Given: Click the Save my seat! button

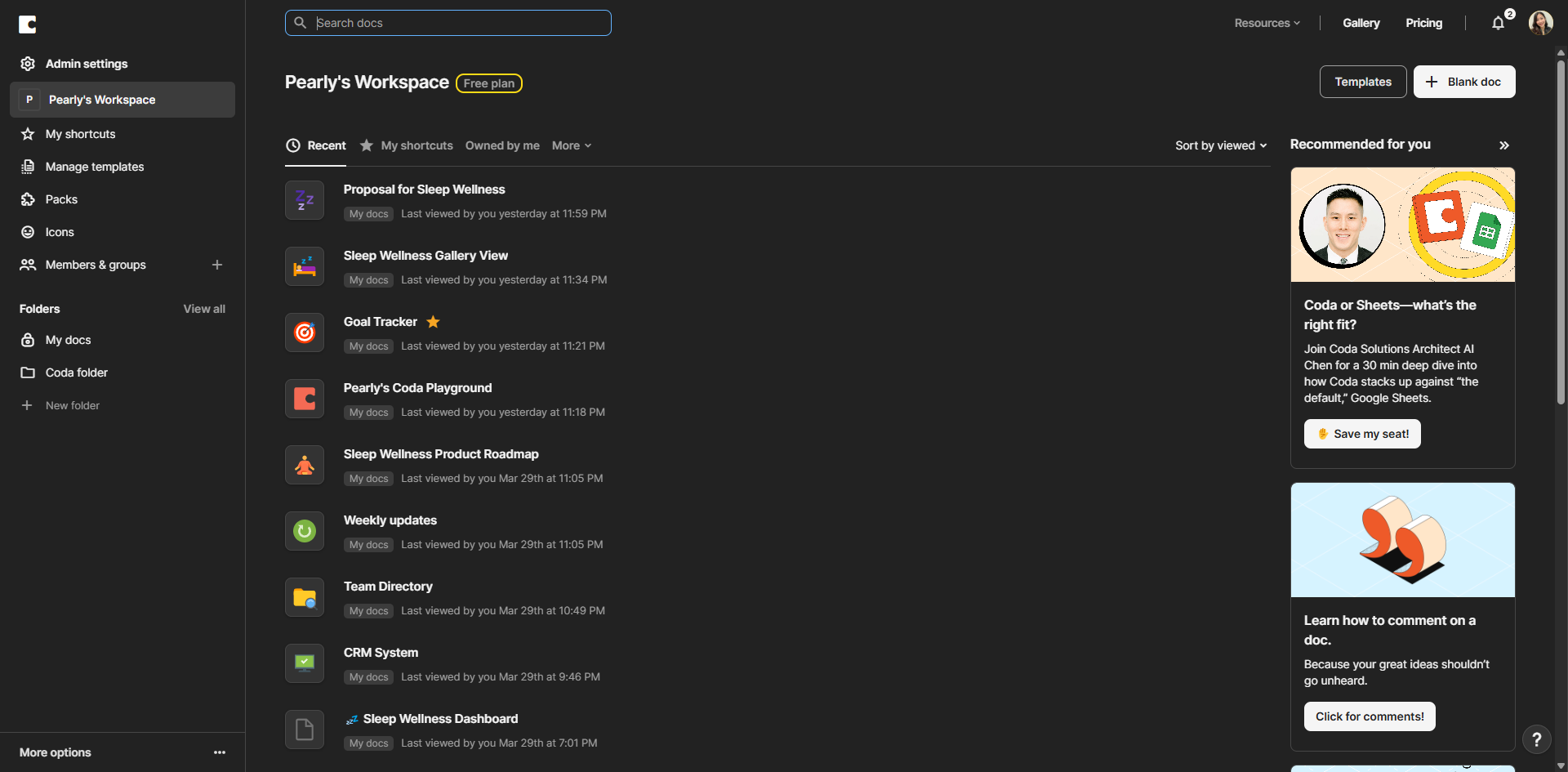Looking at the screenshot, I should tap(1362, 434).
